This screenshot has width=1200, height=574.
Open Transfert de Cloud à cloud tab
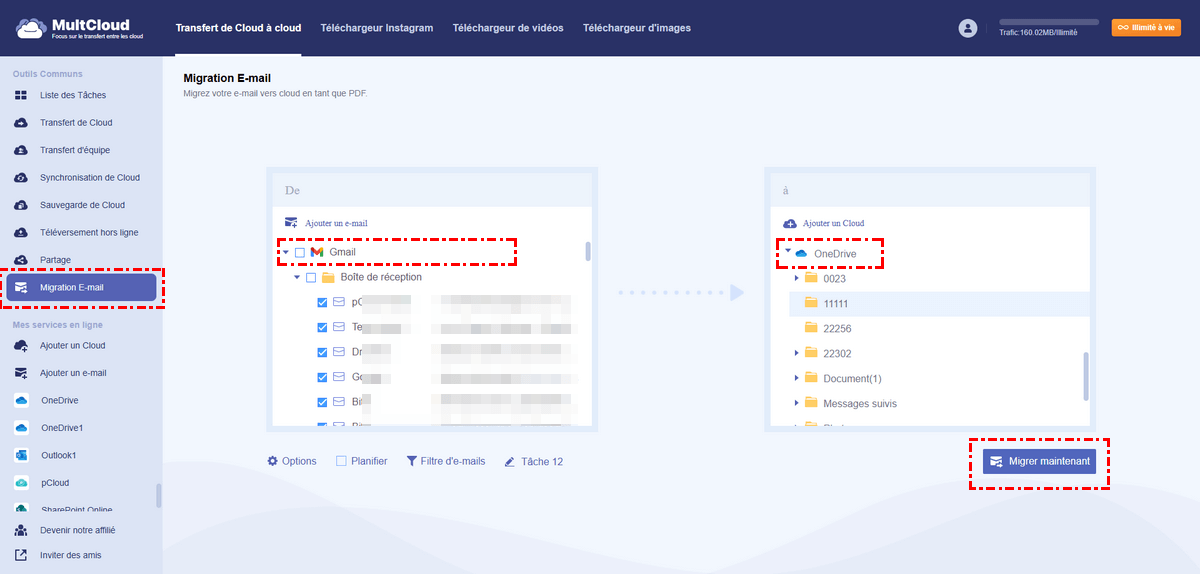click(x=238, y=28)
